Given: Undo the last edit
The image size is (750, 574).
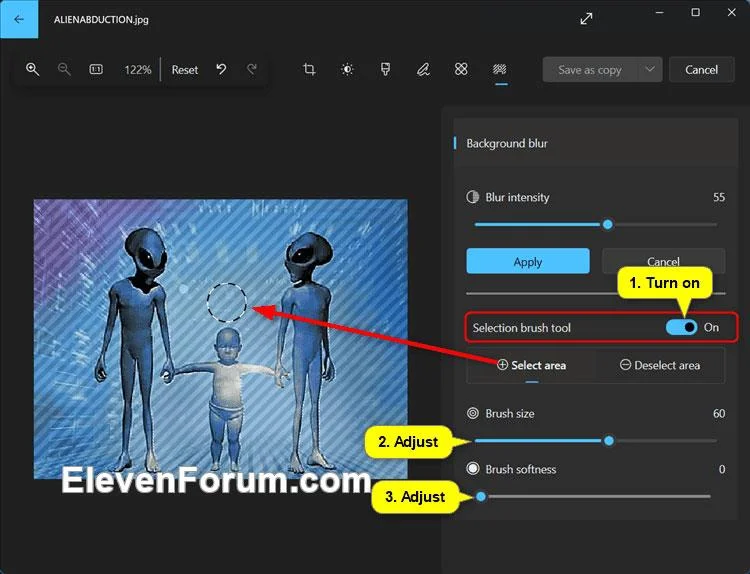Looking at the screenshot, I should click(x=221, y=69).
